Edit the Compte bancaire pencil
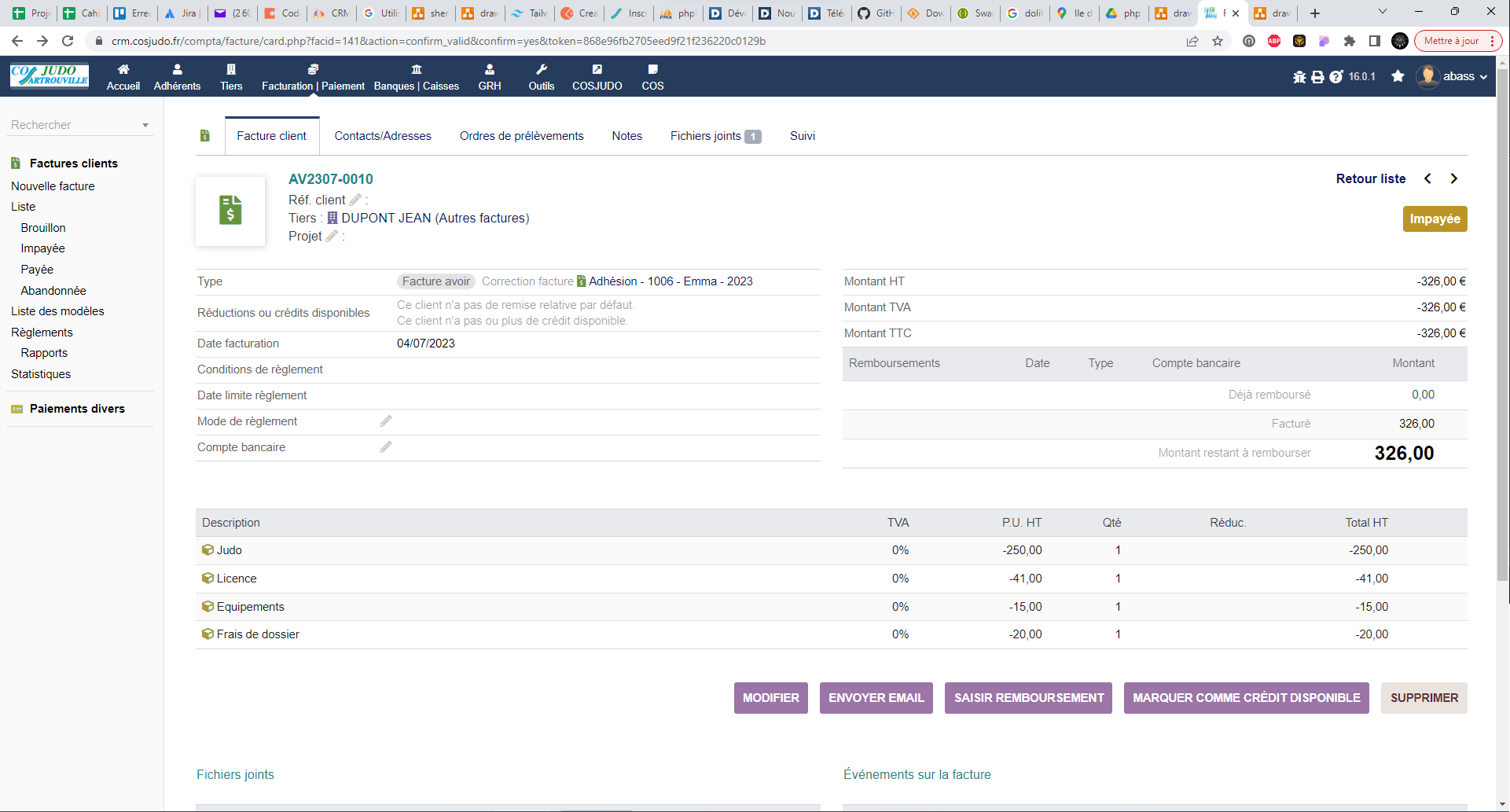The width and height of the screenshot is (1510, 812). click(x=386, y=447)
